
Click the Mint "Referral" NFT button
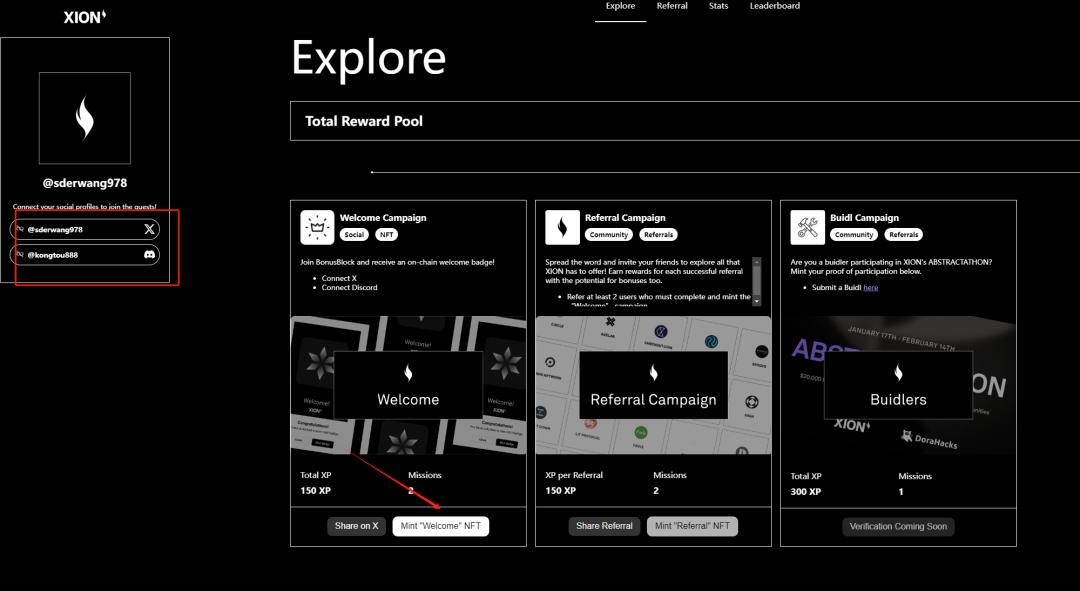[x=692, y=526]
